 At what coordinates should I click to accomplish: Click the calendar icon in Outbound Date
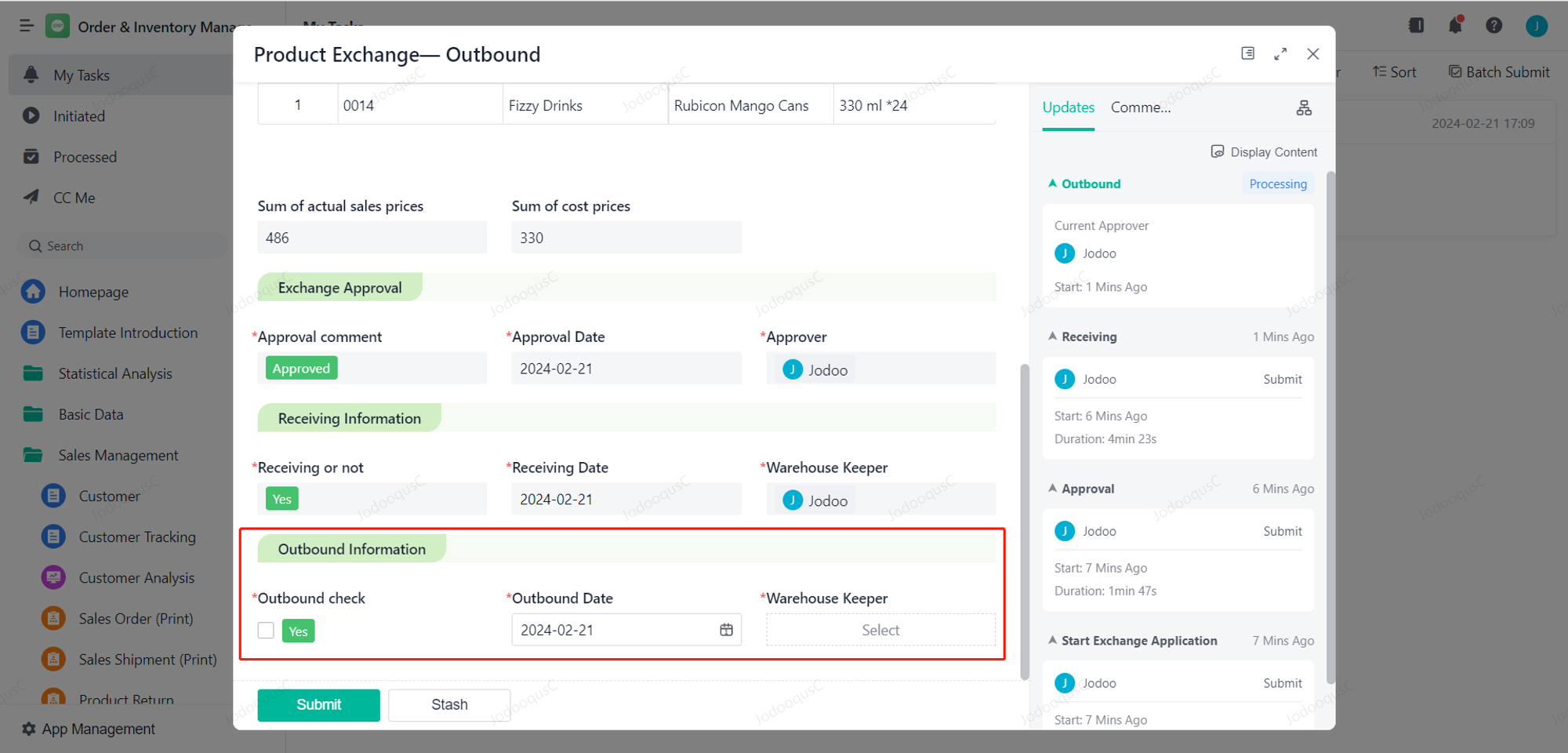726,630
